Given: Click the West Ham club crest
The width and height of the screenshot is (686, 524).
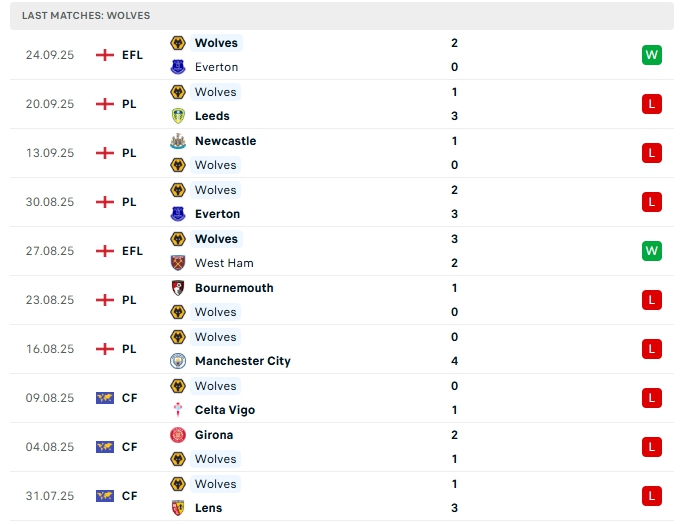Looking at the screenshot, I should [x=178, y=263].
